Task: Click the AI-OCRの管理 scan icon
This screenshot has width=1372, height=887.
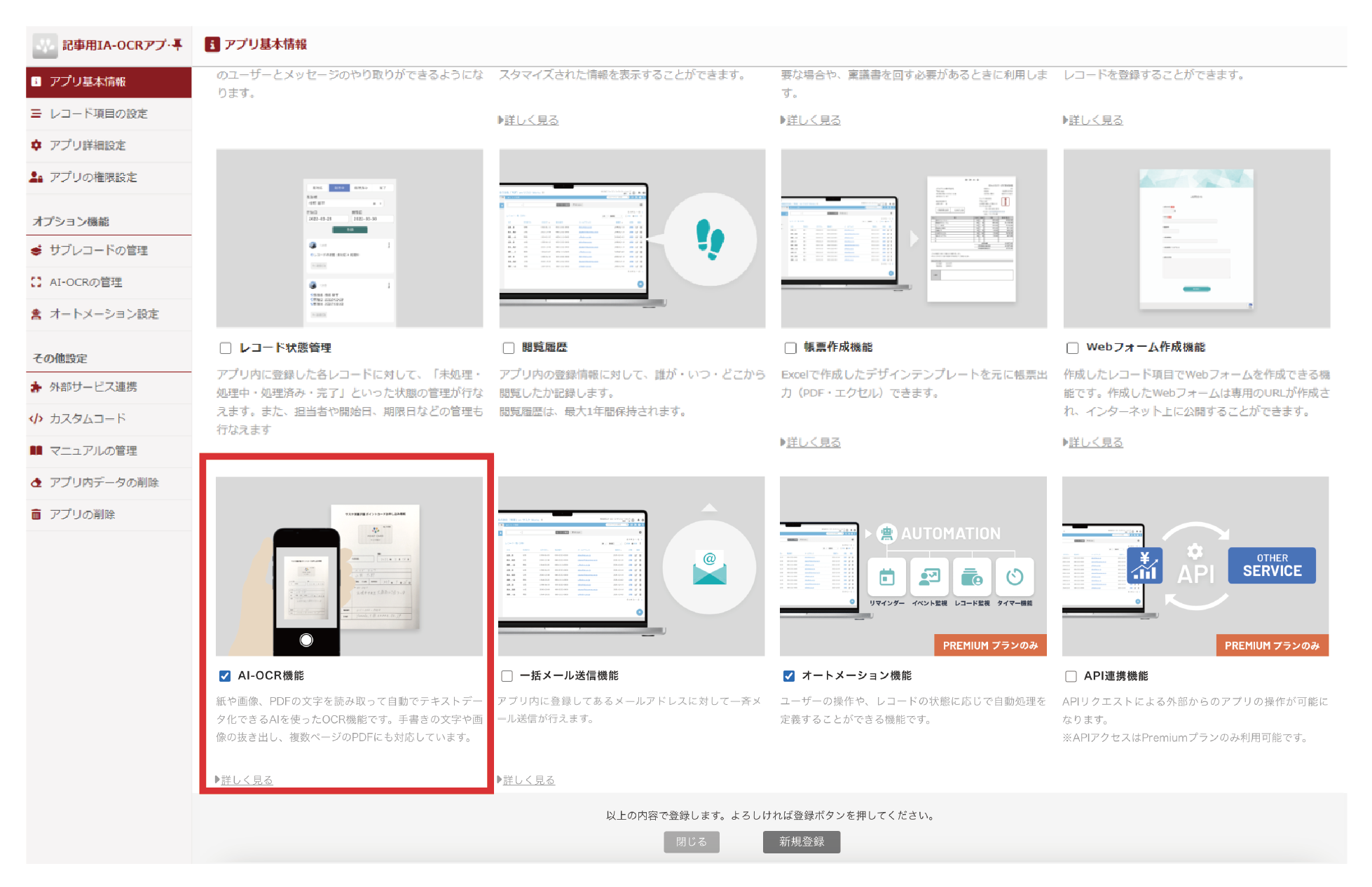Action: tap(36, 282)
